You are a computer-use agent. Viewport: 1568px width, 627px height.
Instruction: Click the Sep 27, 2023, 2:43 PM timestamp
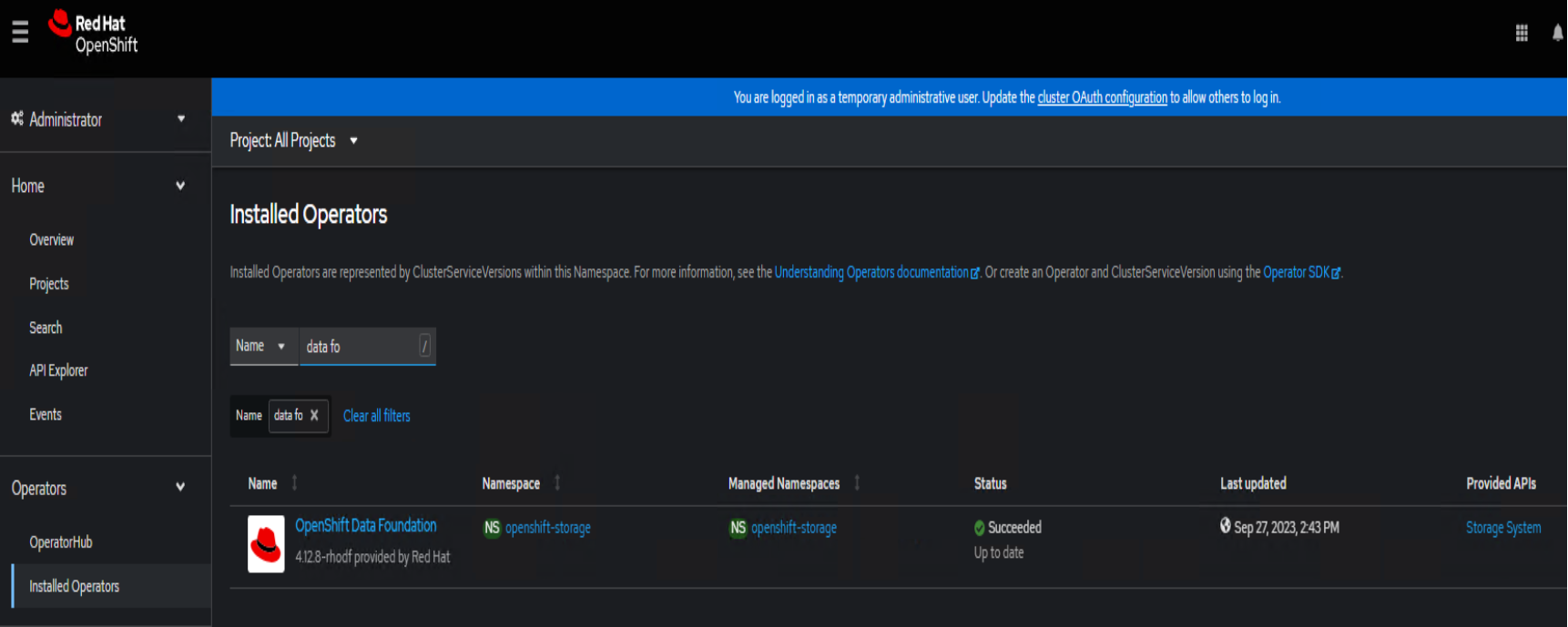(x=1287, y=528)
